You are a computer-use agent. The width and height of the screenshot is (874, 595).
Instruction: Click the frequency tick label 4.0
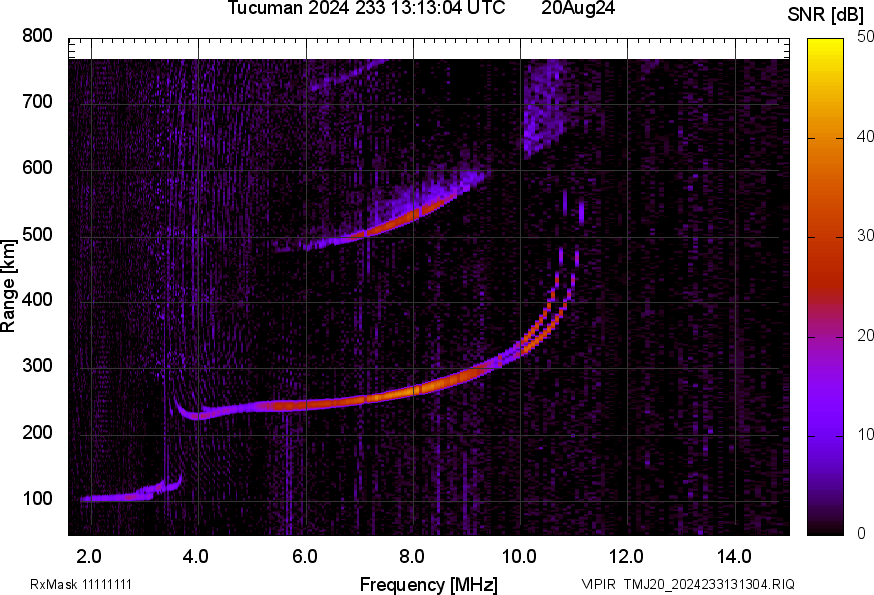196,556
